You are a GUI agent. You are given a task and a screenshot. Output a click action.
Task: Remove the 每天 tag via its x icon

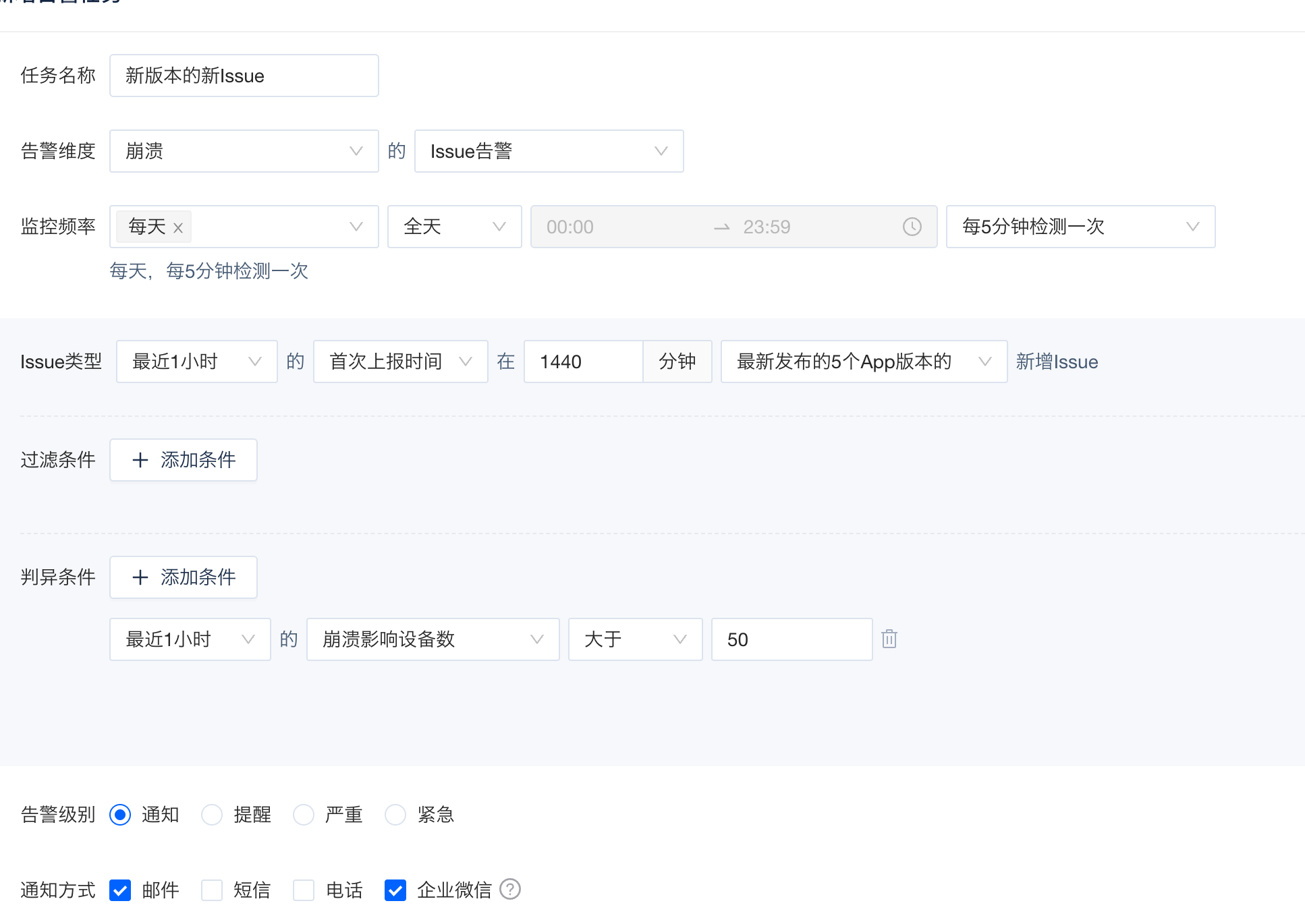[177, 227]
